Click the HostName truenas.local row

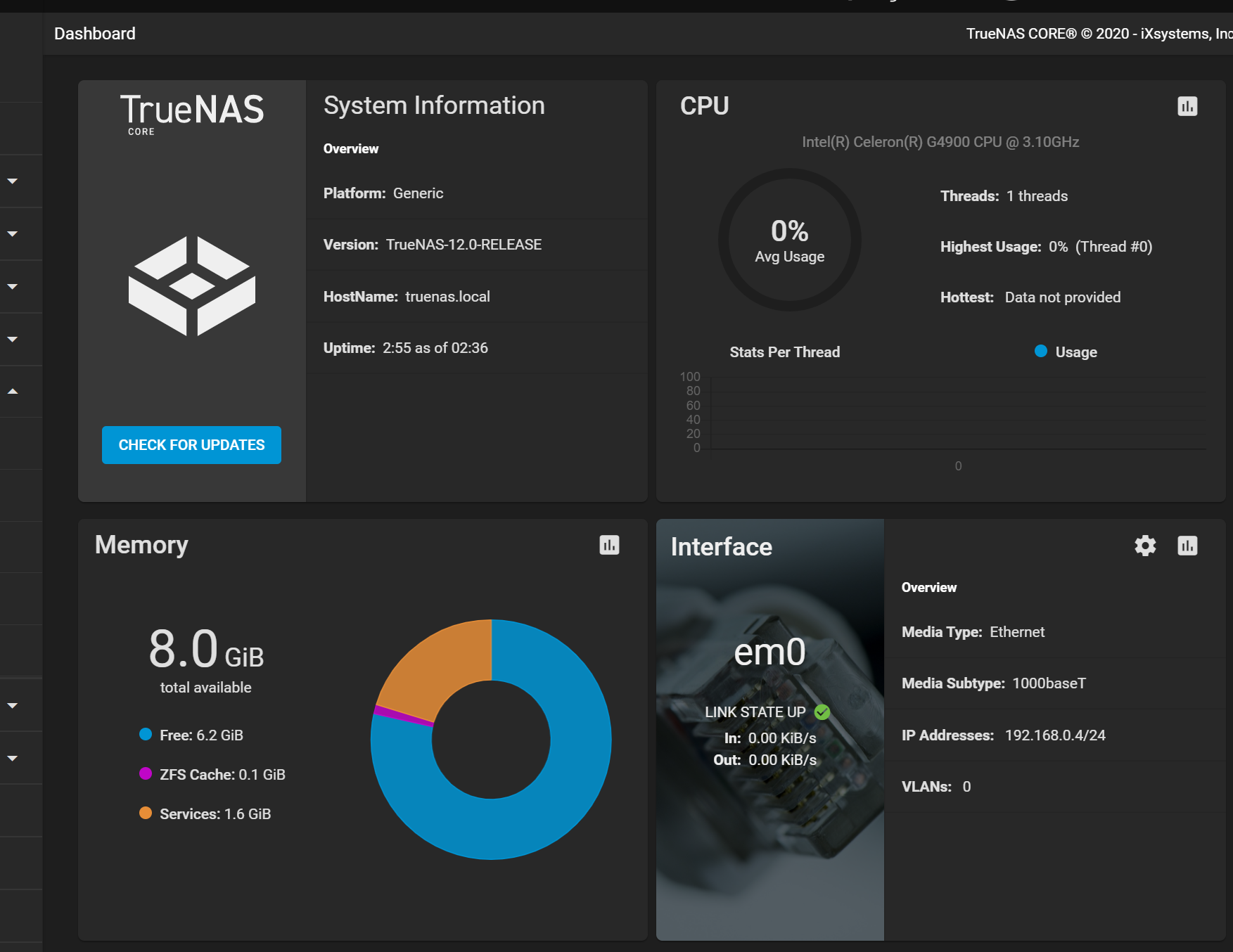tap(477, 297)
